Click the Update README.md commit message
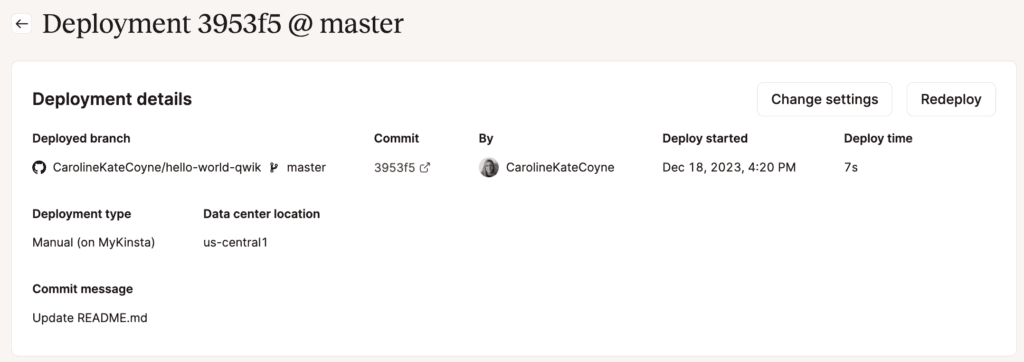Image resolution: width=1024 pixels, height=362 pixels. click(x=90, y=318)
